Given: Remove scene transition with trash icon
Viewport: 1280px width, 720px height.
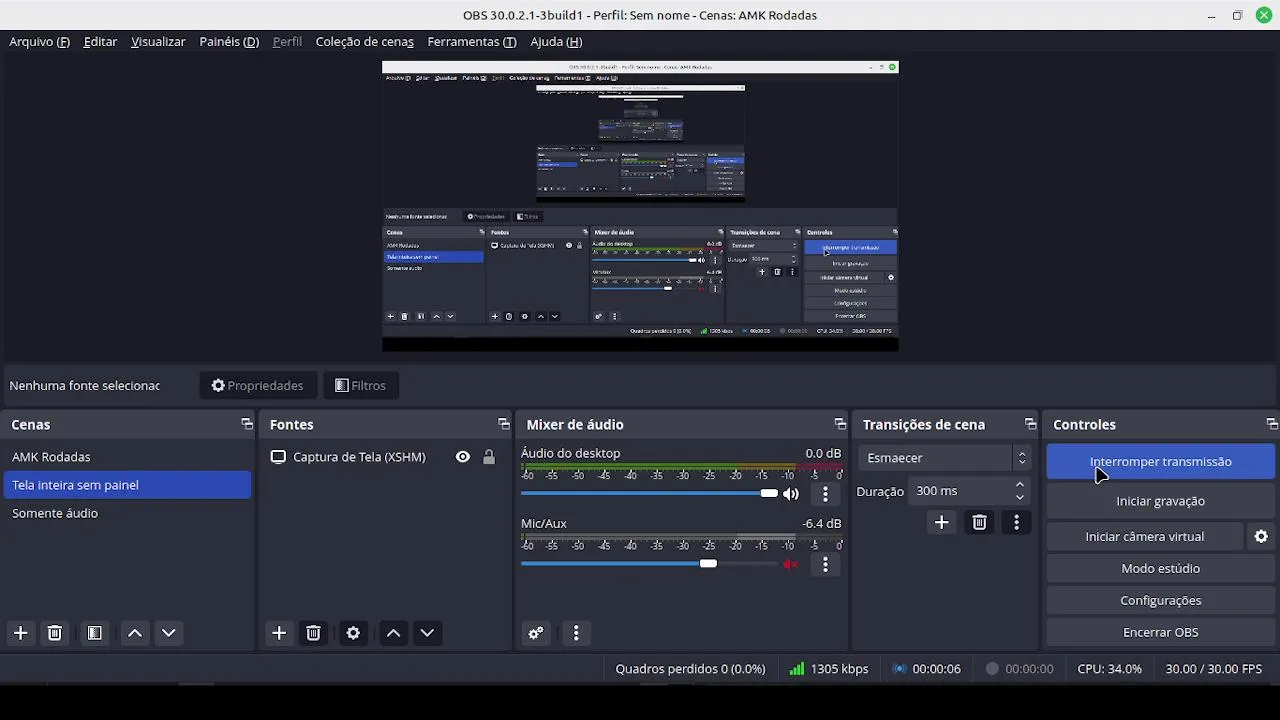Looking at the screenshot, I should (x=979, y=522).
